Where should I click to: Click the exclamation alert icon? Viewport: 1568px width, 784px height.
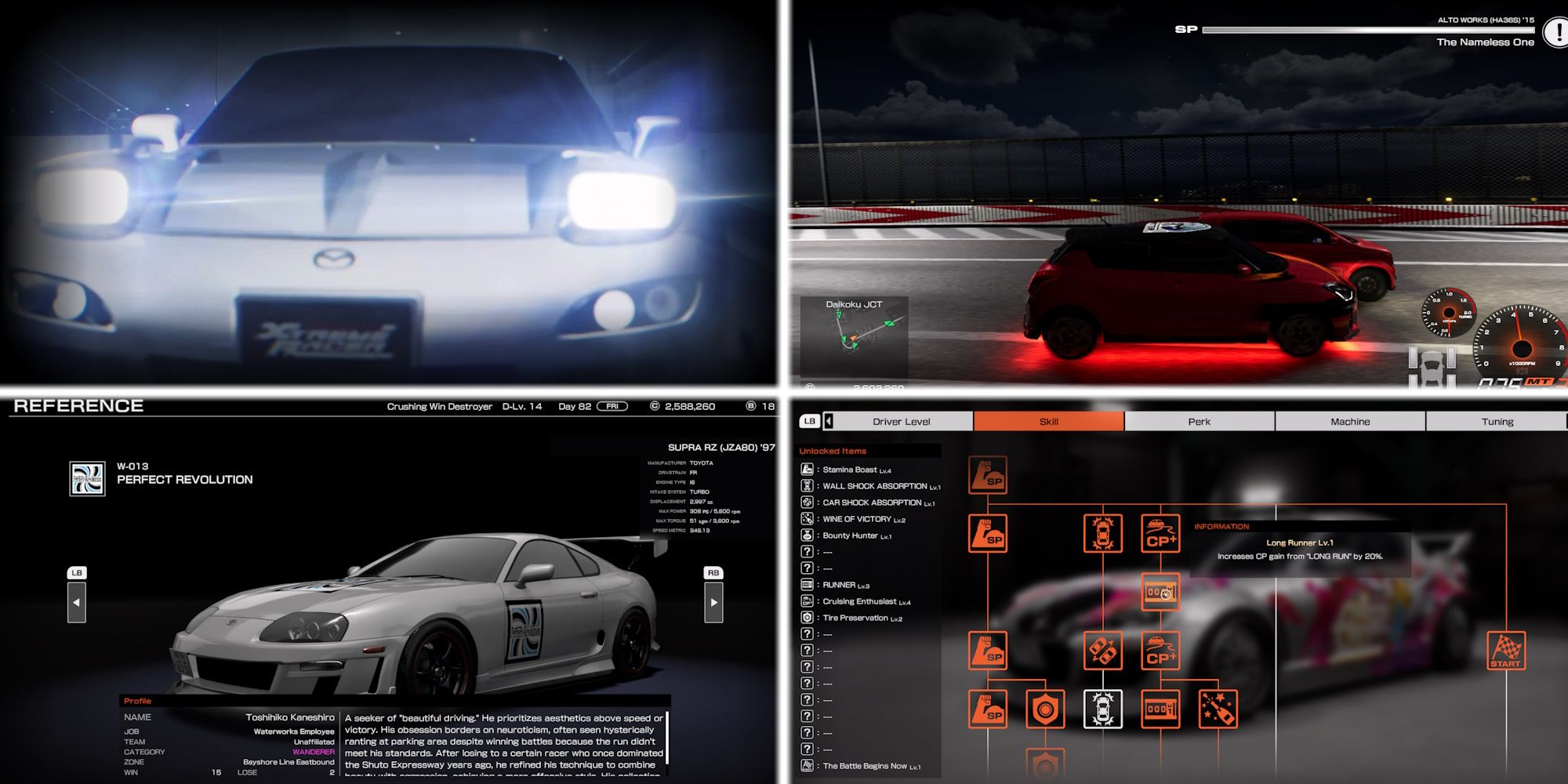coord(1556,32)
